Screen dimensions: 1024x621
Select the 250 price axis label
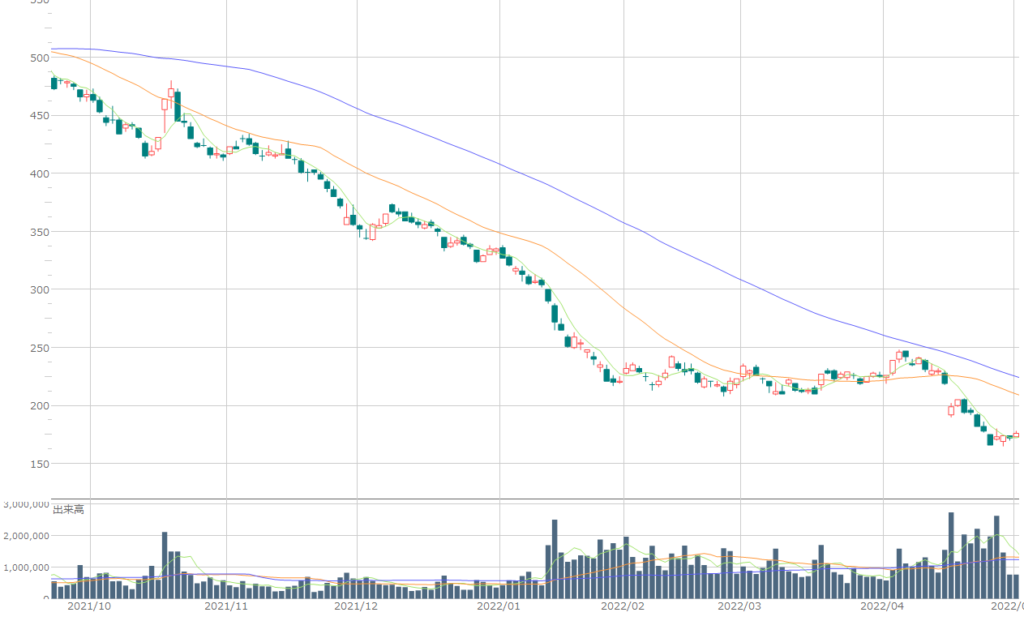39,347
